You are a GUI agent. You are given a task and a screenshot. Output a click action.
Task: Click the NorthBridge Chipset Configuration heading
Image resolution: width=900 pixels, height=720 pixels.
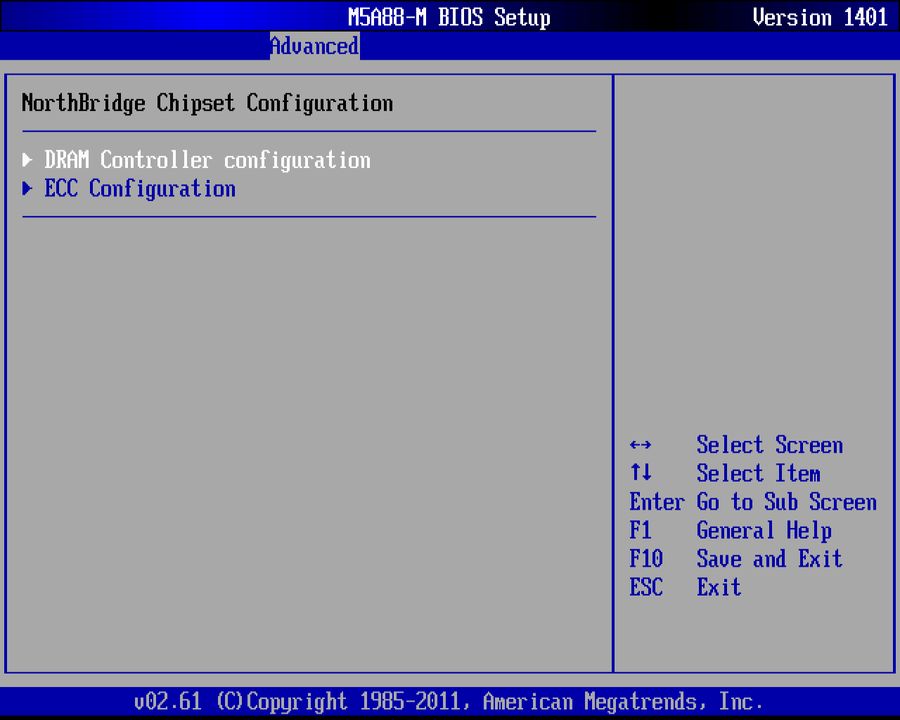(207, 103)
